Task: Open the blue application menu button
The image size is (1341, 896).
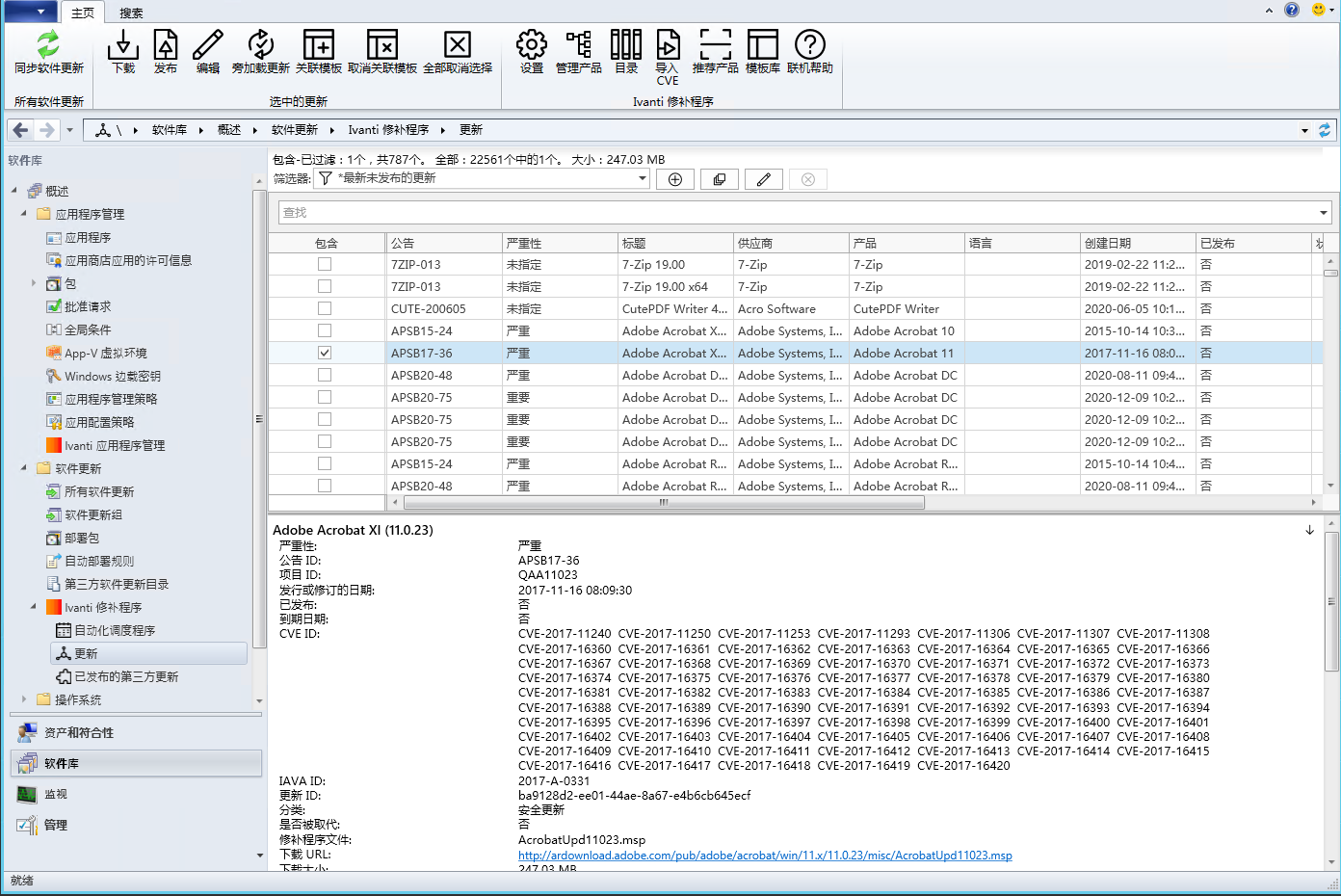Action: pyautogui.click(x=31, y=12)
